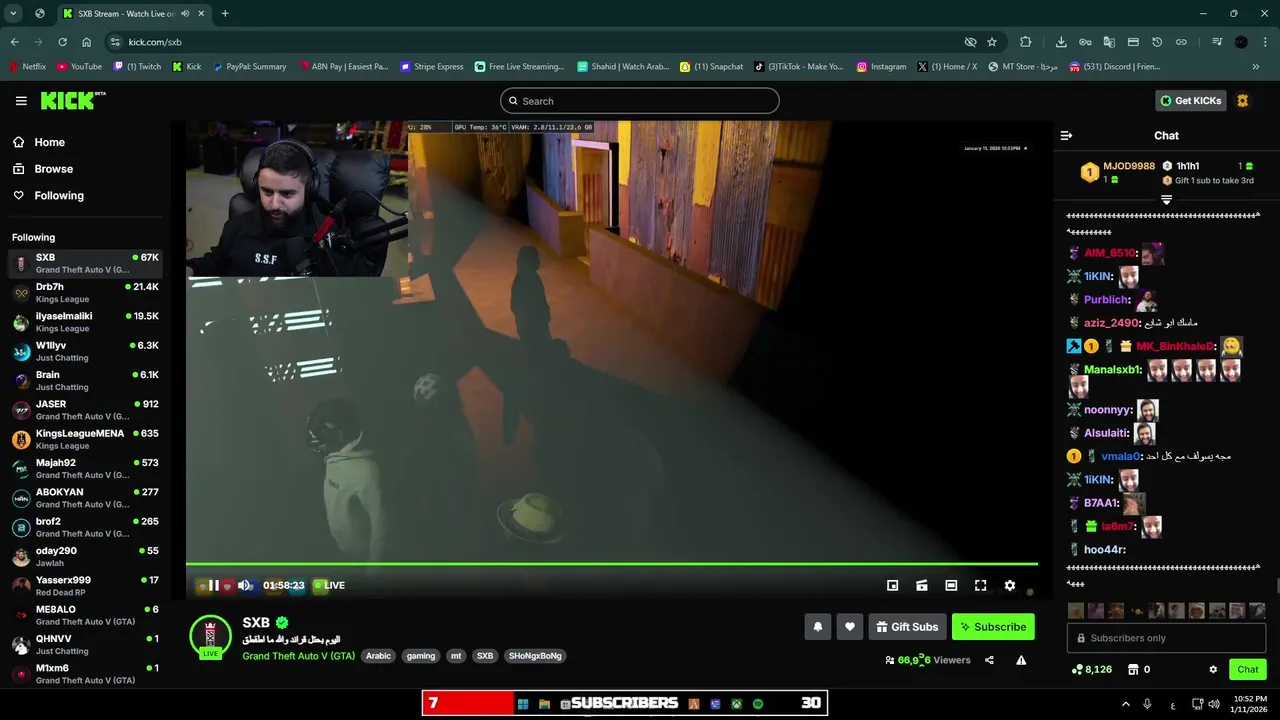Open the browser profile avatar menu
The width and height of the screenshot is (1280, 720).
coord(1241,42)
